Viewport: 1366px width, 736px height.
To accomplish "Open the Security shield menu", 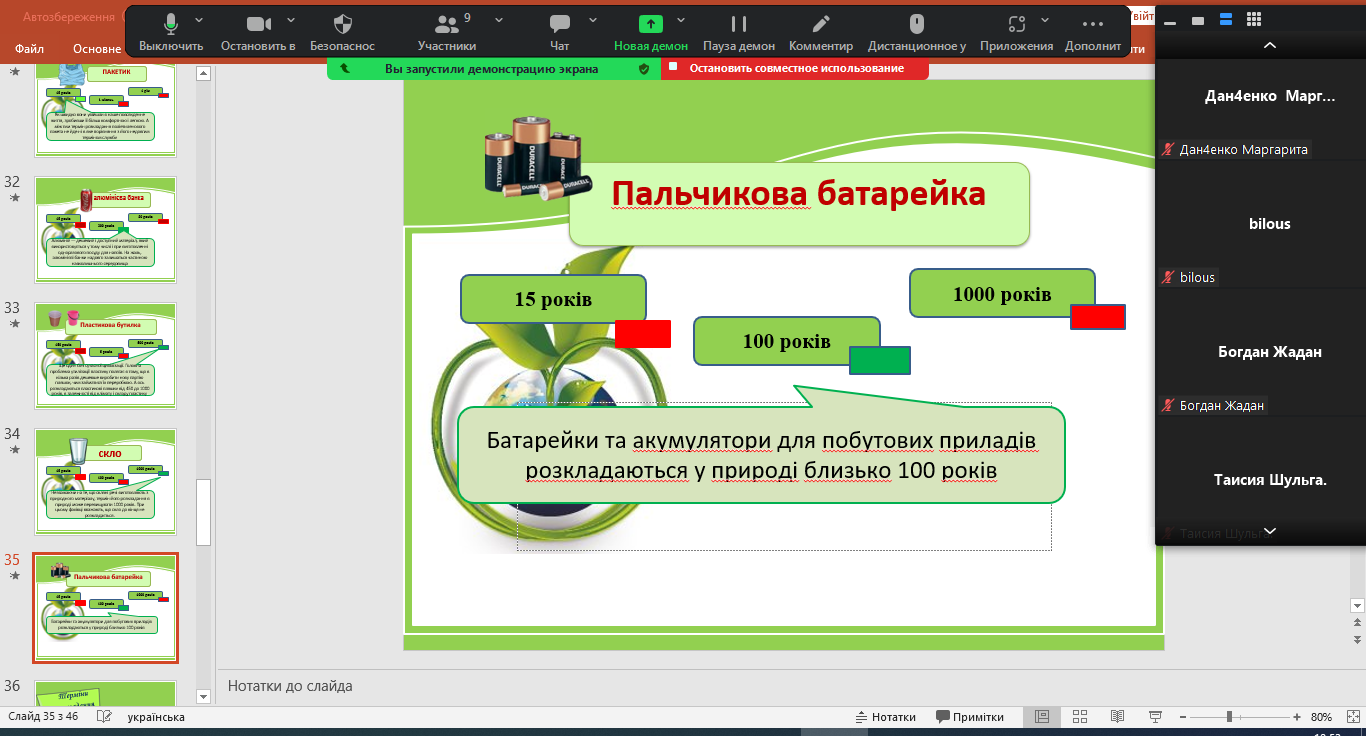I will click(x=342, y=24).
